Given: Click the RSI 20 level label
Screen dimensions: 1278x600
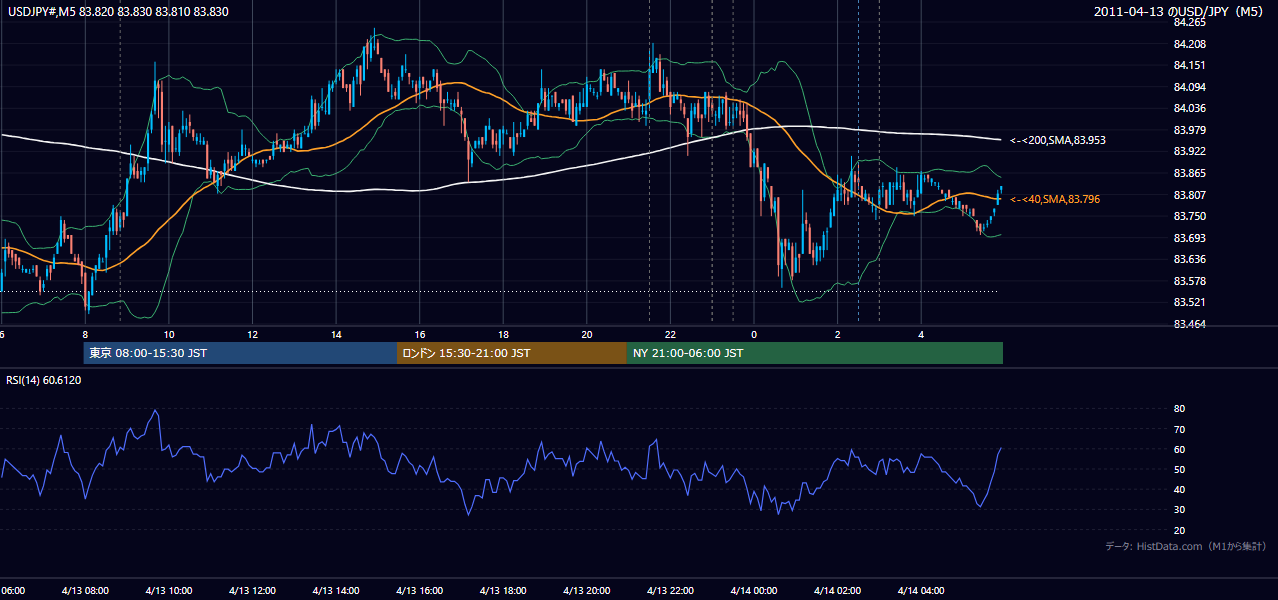Looking at the screenshot, I should pos(1179,530).
